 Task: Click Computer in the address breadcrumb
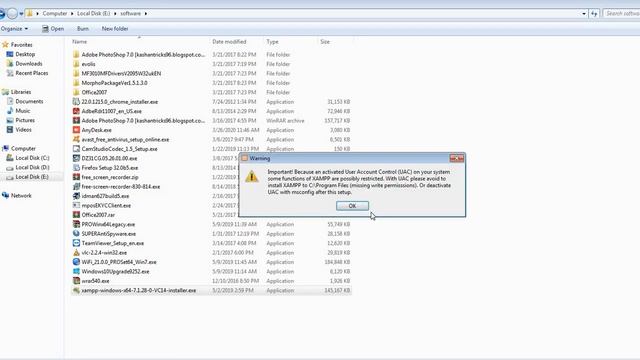point(55,13)
